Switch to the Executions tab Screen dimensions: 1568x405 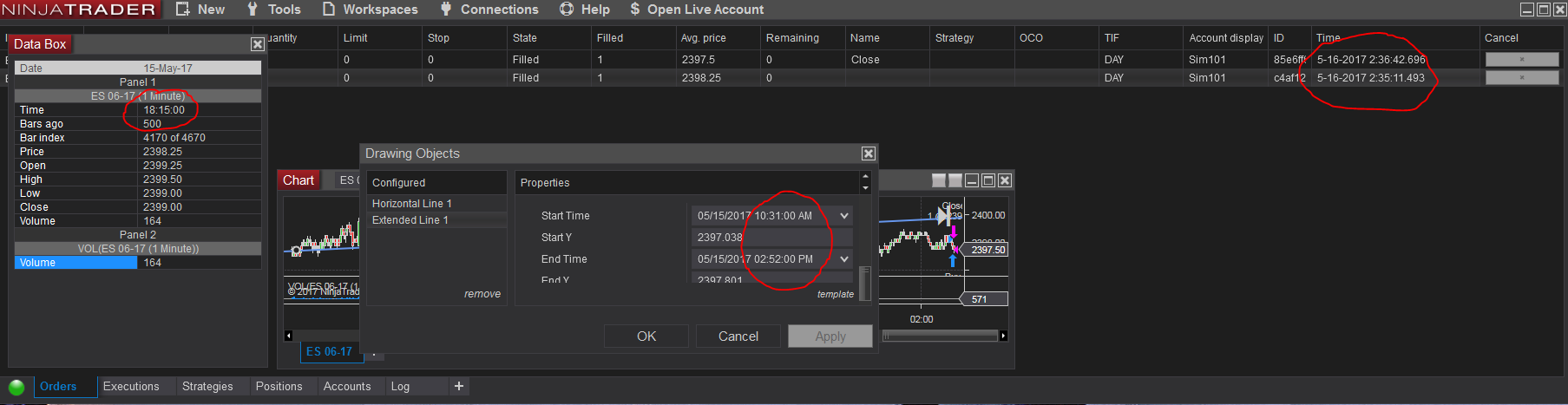tap(131, 387)
